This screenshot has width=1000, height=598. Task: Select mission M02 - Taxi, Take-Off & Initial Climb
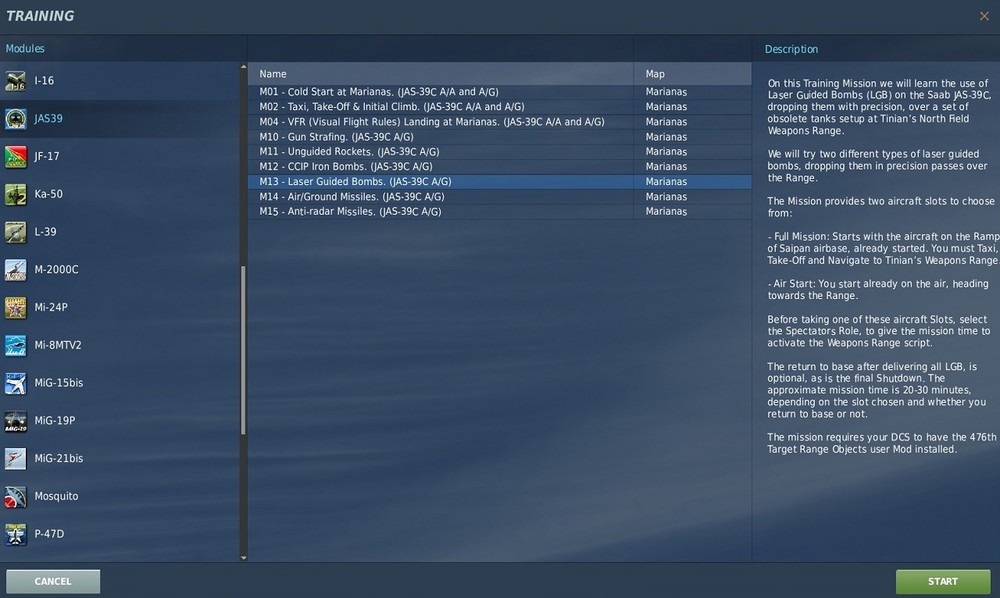point(499,106)
